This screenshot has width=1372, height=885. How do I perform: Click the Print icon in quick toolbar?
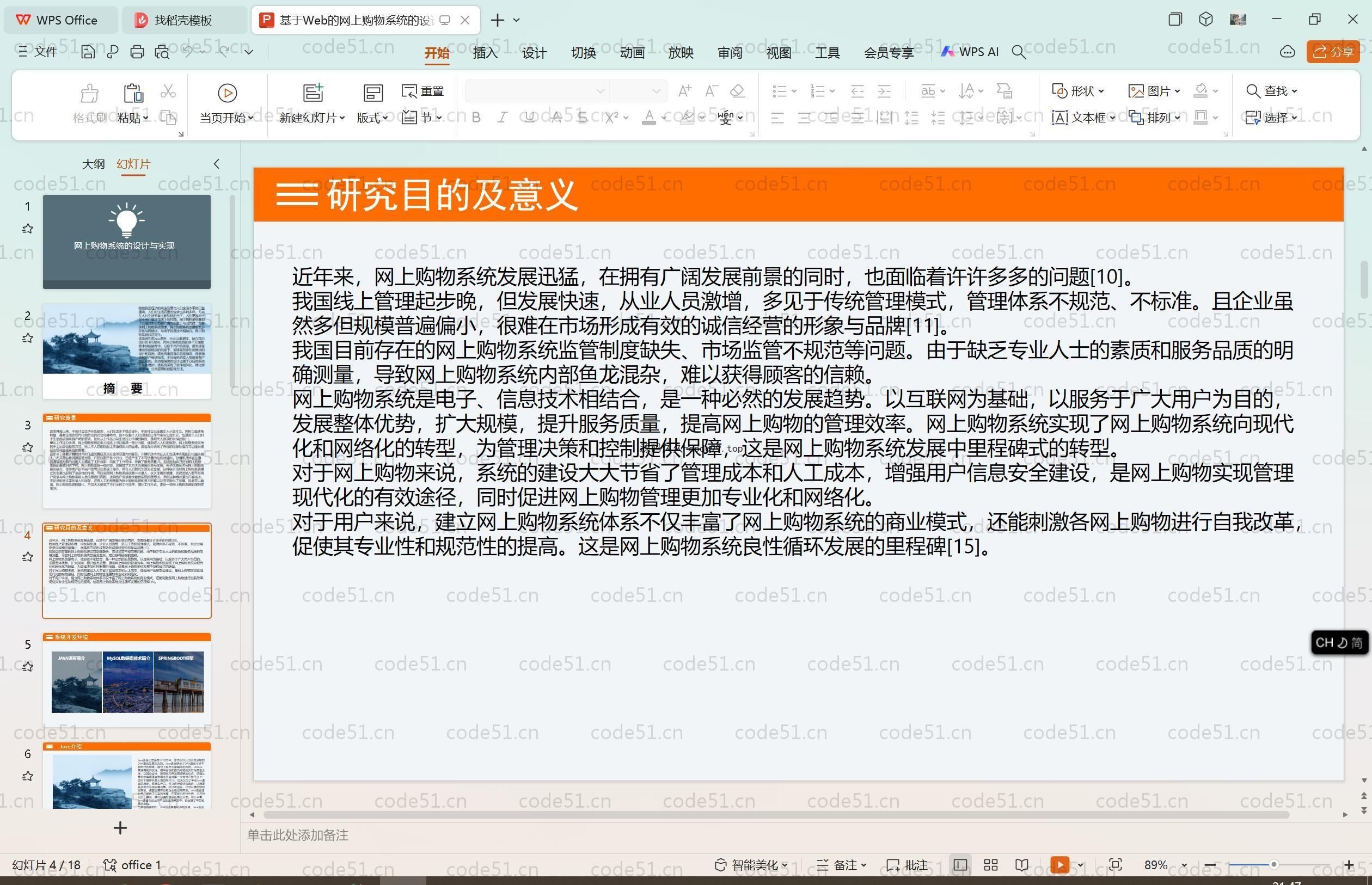(137, 52)
